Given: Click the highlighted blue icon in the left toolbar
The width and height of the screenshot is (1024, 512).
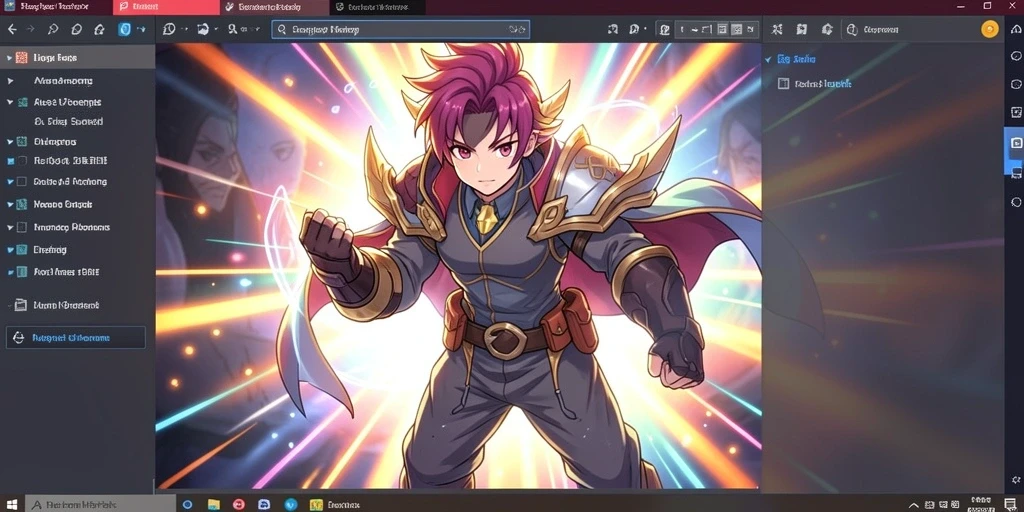Looking at the screenshot, I should pyautogui.click(x=124, y=29).
